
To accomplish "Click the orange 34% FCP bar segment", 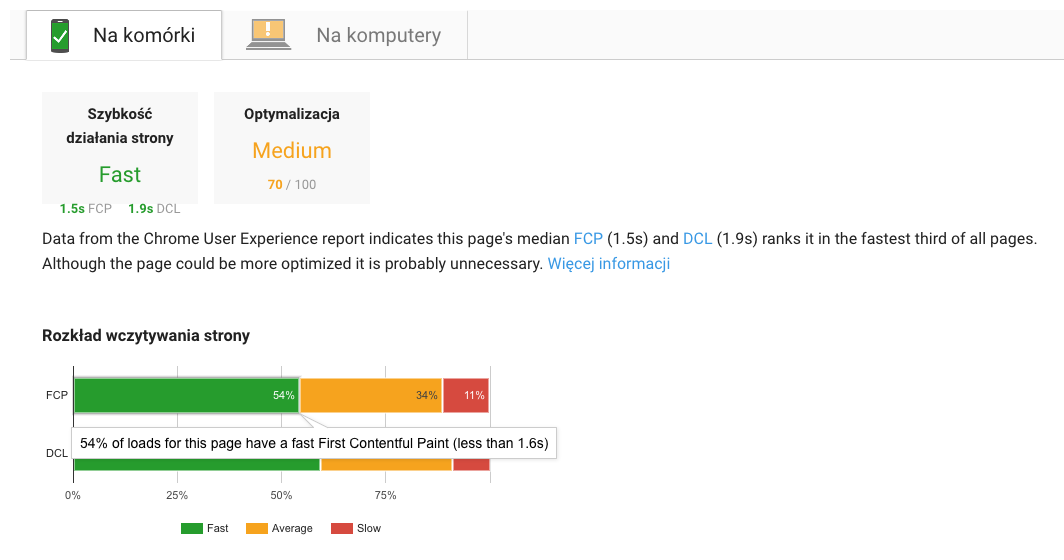I will tap(371, 395).
